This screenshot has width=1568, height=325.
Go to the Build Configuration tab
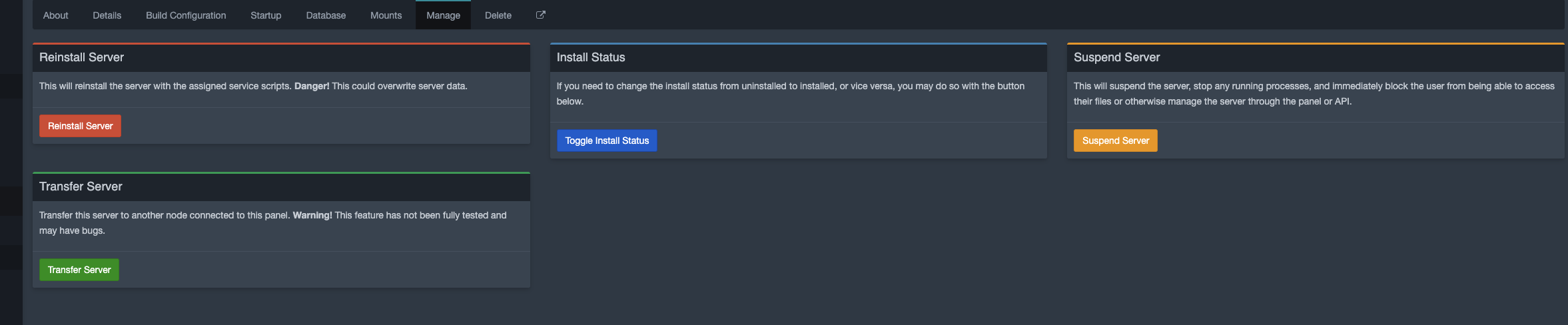pyautogui.click(x=186, y=15)
